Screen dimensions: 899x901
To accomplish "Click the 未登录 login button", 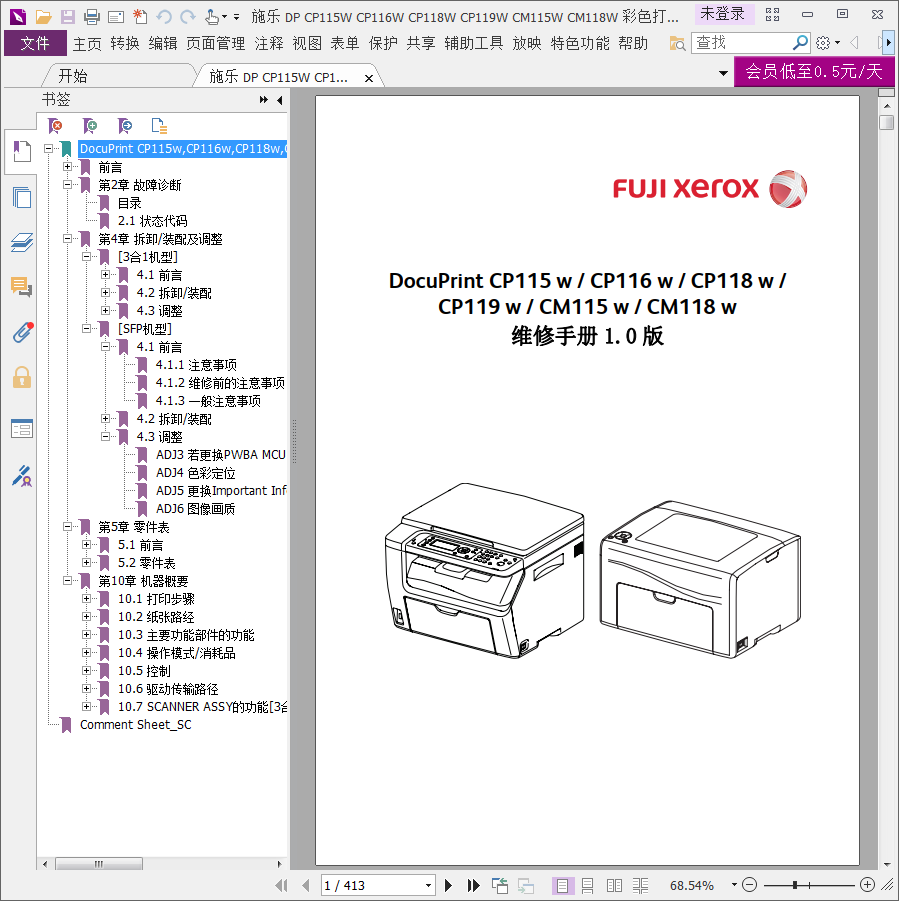I will 722,14.
